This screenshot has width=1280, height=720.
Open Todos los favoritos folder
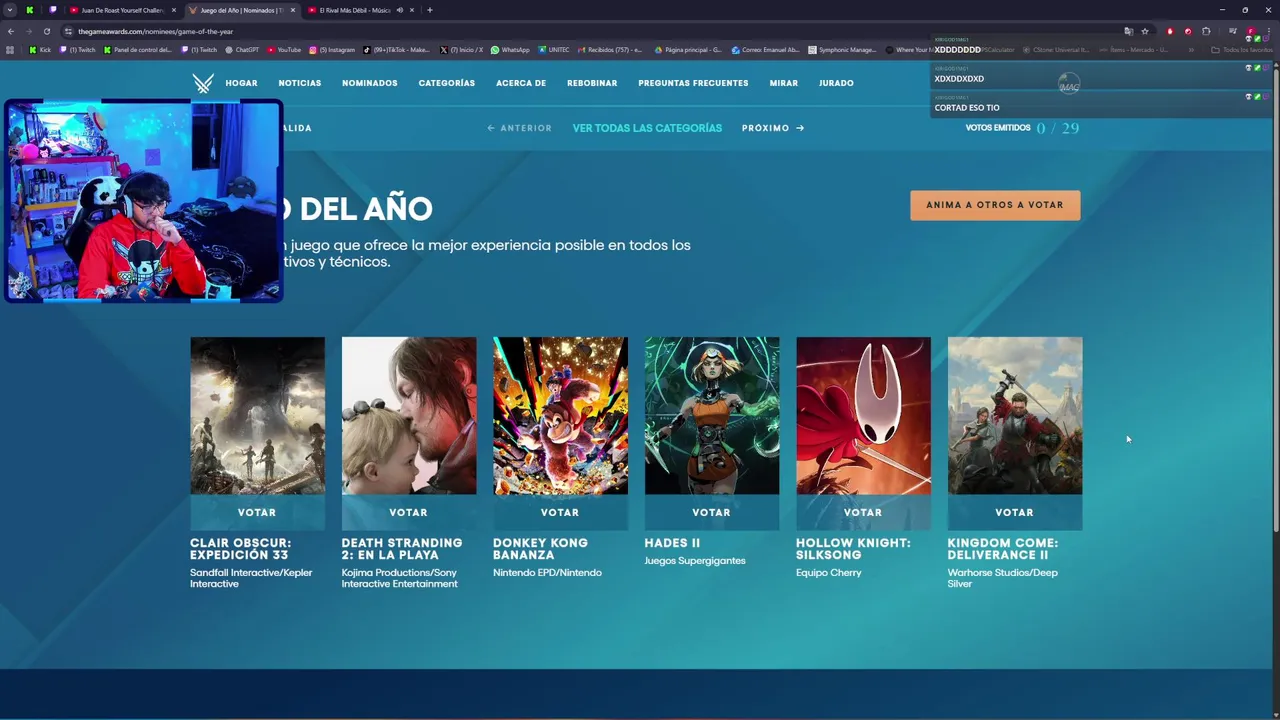1242,49
